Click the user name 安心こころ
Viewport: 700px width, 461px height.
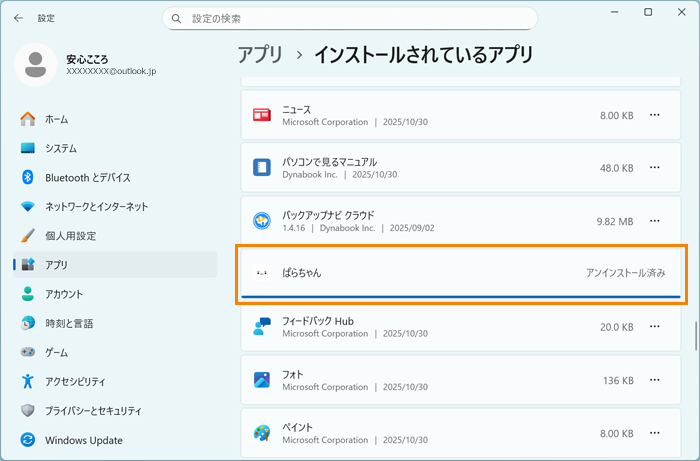87,59
